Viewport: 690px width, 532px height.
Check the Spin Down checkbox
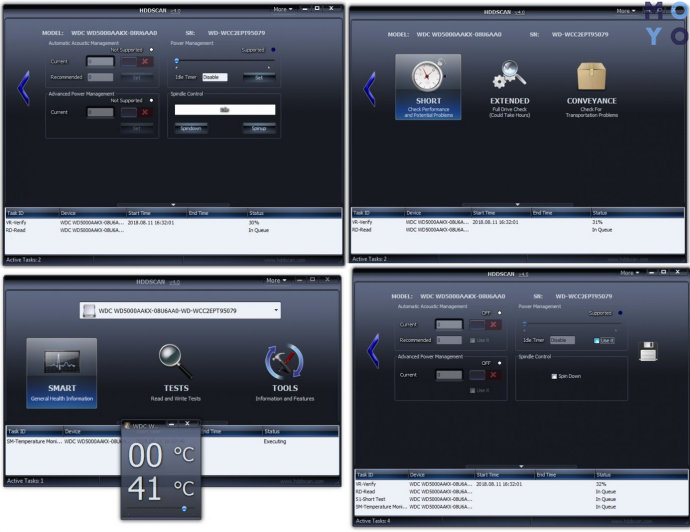click(554, 376)
